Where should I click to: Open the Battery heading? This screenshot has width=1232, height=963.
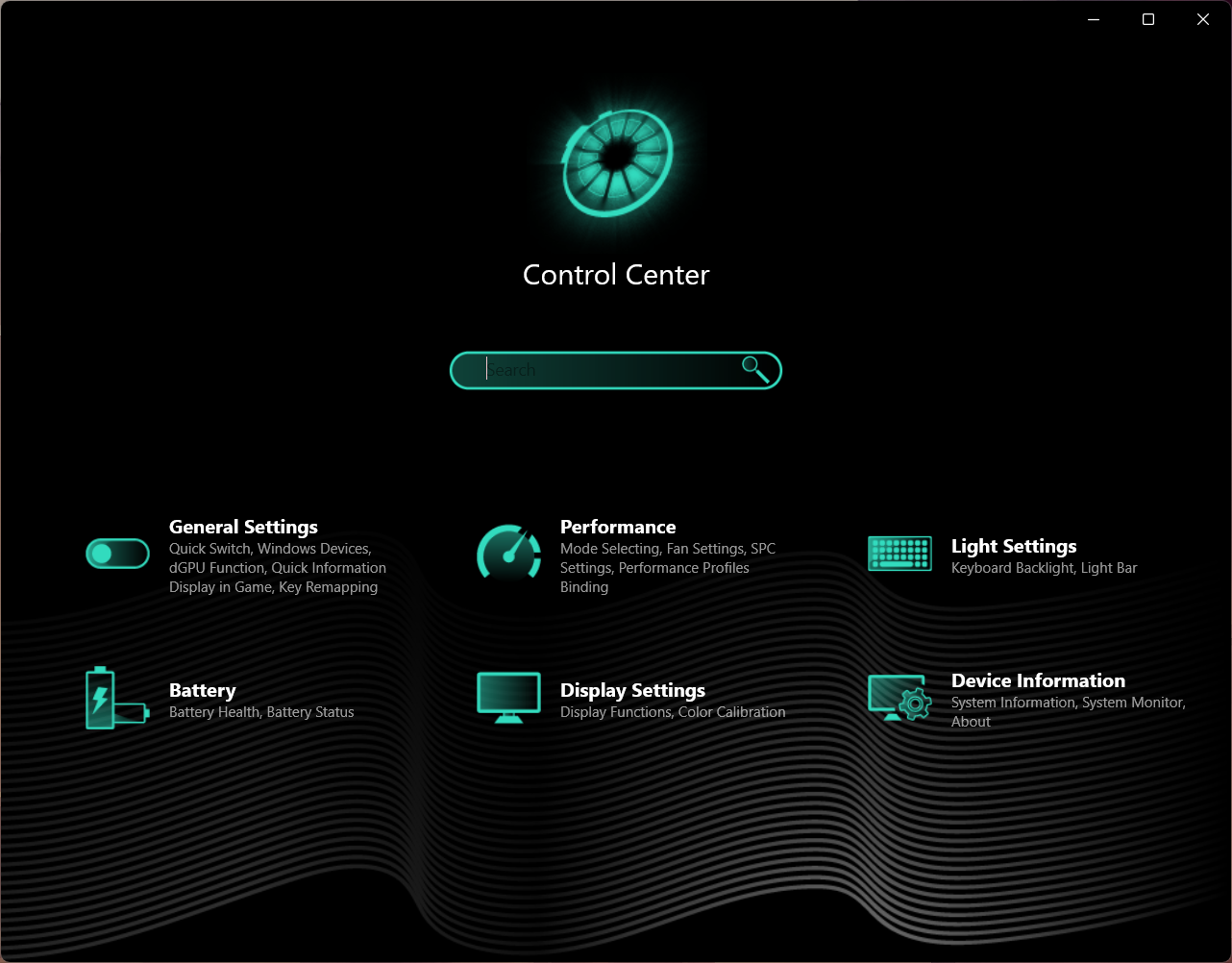(202, 690)
